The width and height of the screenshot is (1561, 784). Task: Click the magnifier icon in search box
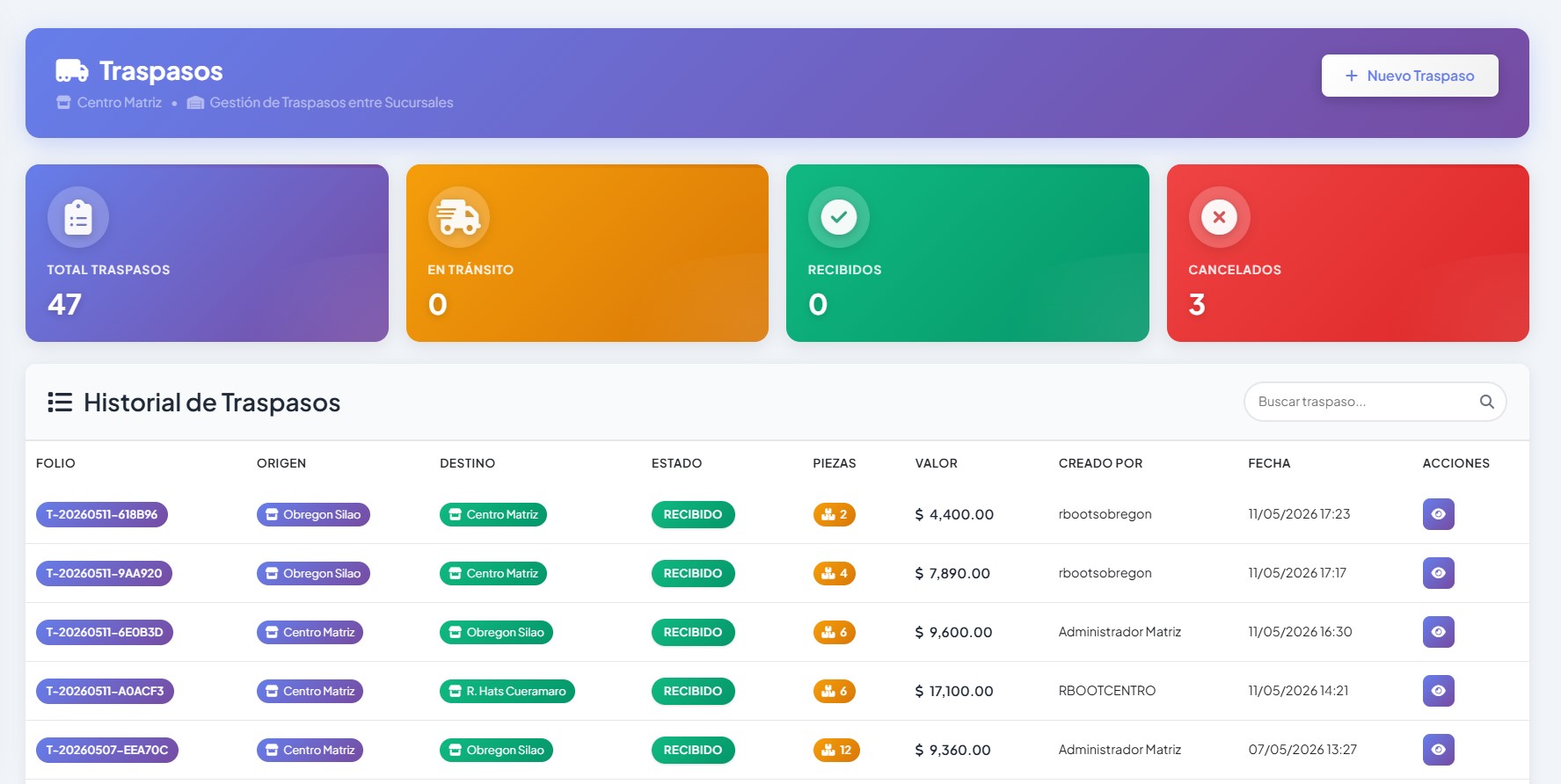1487,402
